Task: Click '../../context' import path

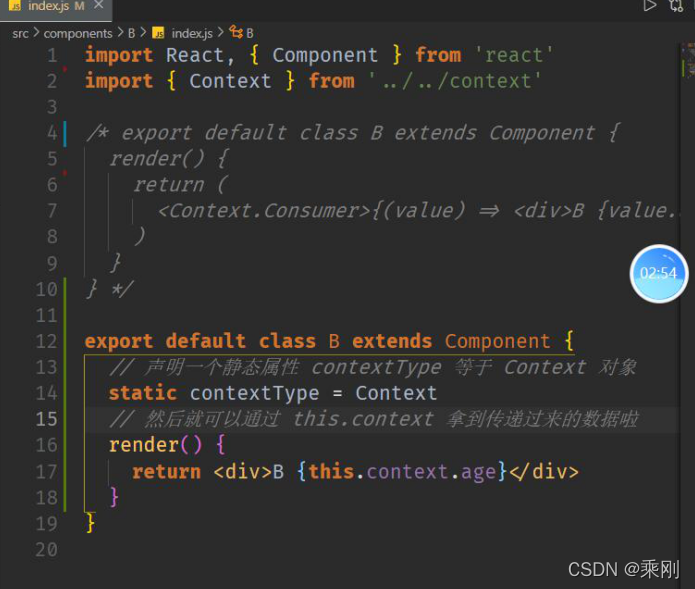Action: point(455,82)
